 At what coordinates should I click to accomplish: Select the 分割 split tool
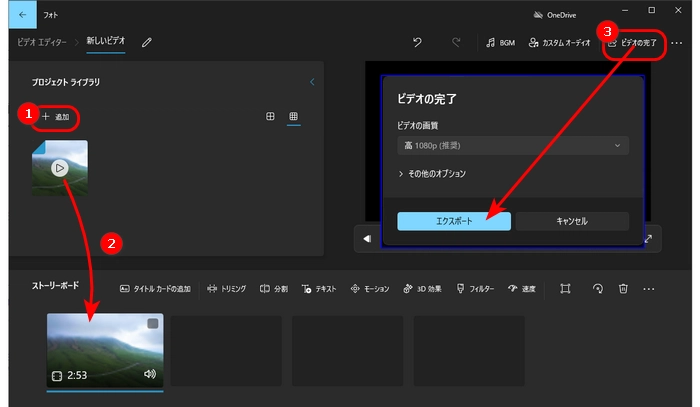point(274,289)
